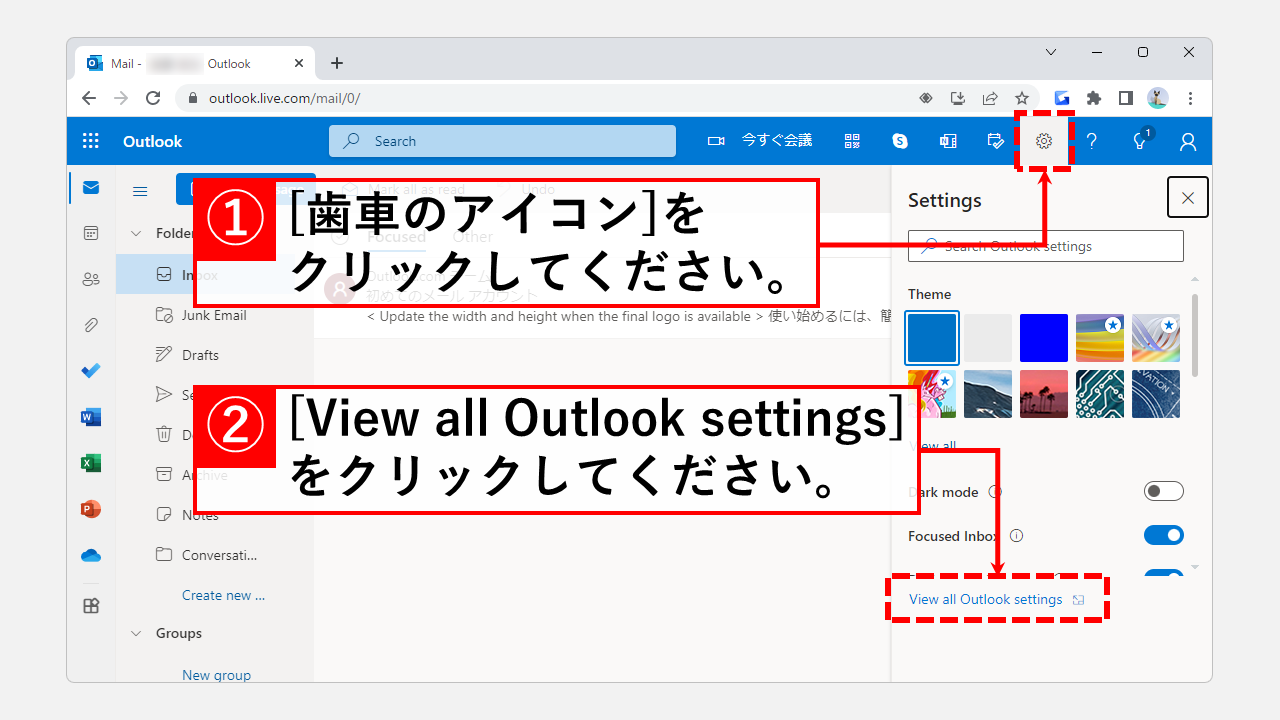
Task: Select the dark blue theme swatch
Action: click(1044, 337)
